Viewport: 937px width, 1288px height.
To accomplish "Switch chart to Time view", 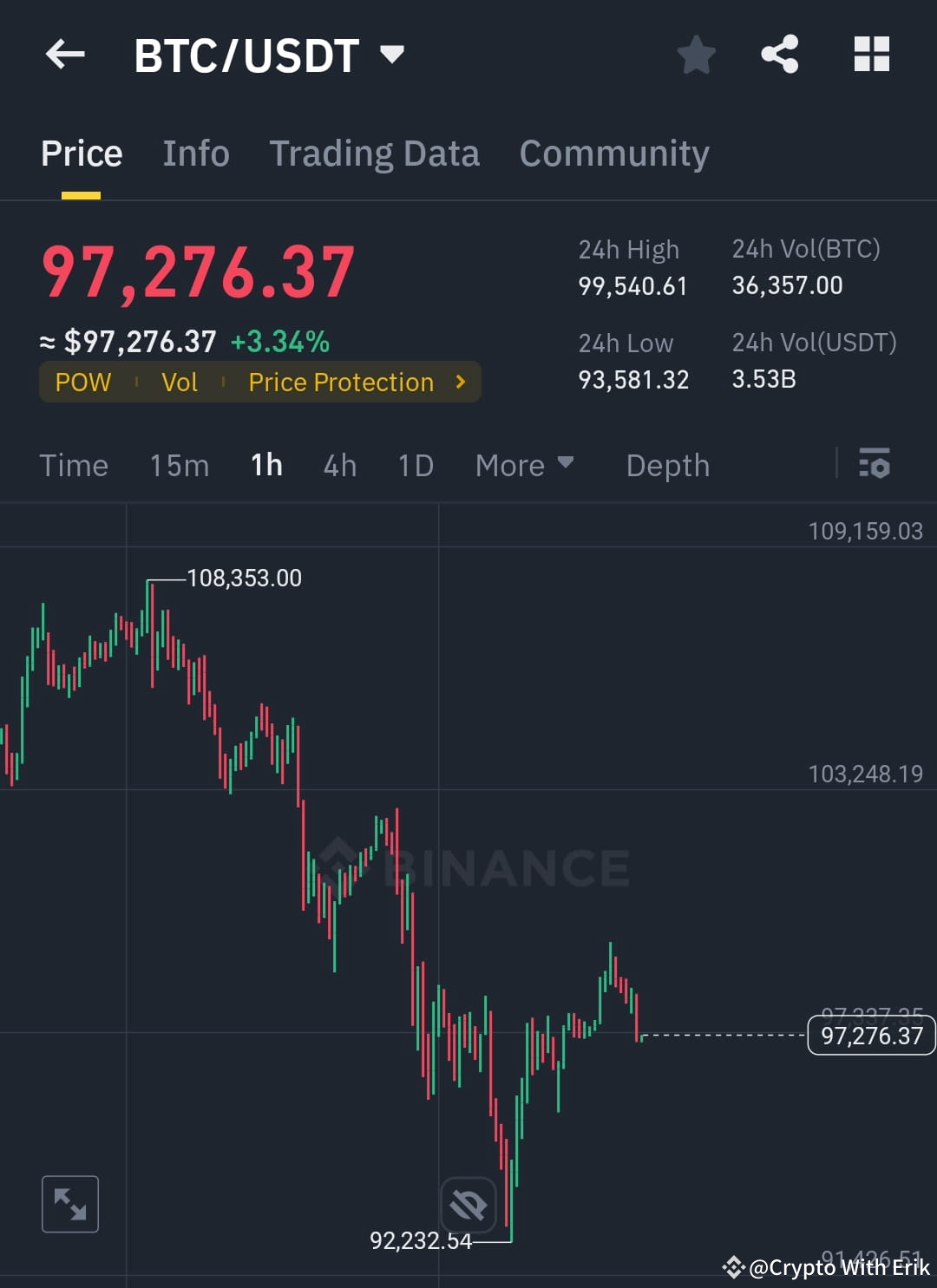I will click(74, 465).
